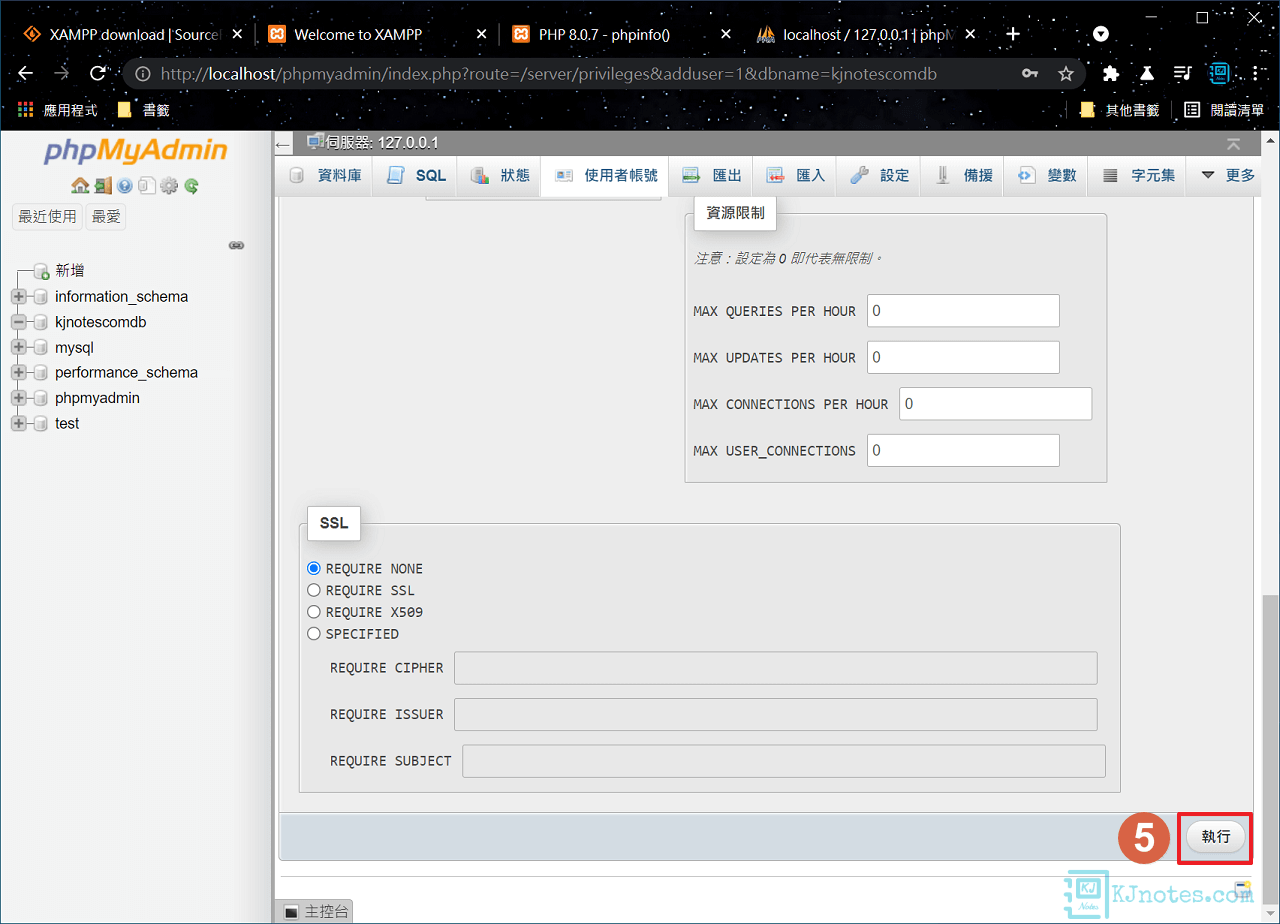Viewport: 1280px width, 924px height.
Task: Click MAX UPDATES PER HOUR field
Action: click(963, 357)
